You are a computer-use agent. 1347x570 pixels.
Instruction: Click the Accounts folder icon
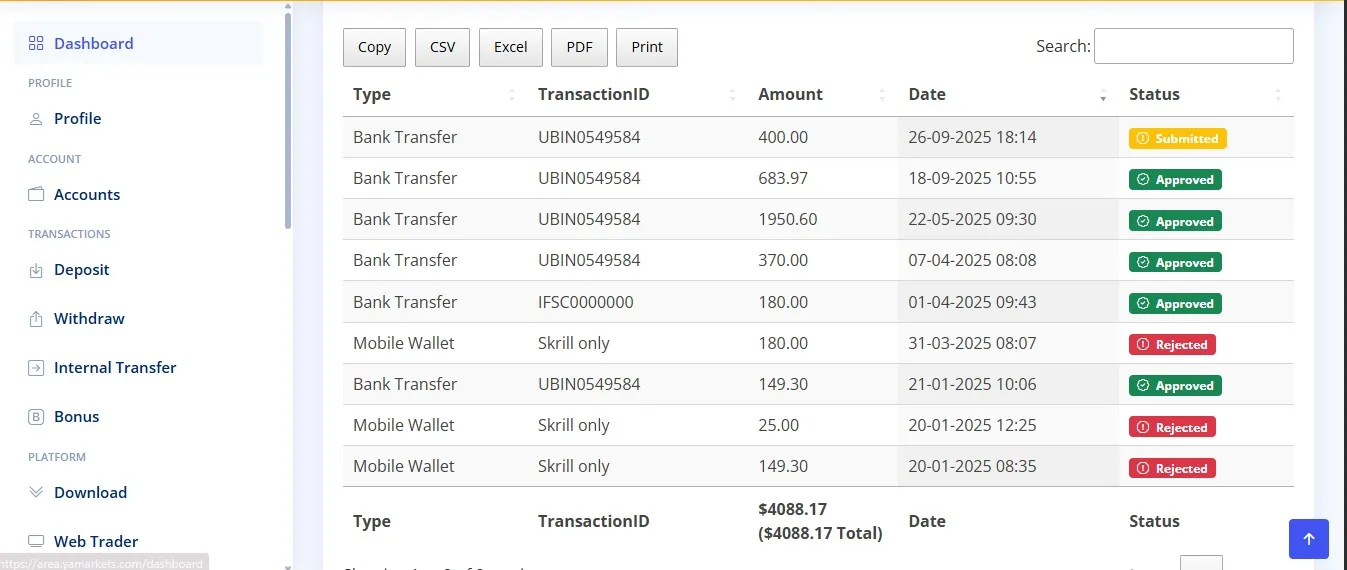point(36,195)
